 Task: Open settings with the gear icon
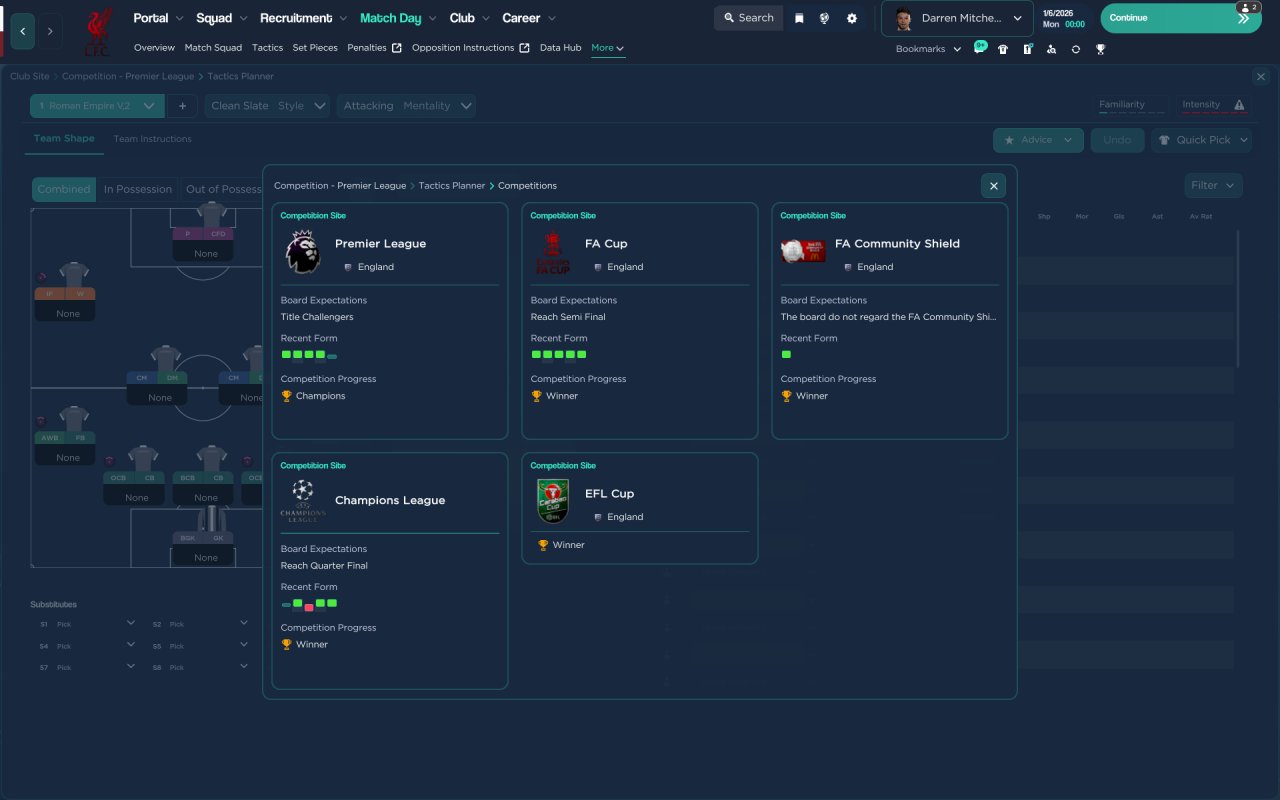pos(851,18)
